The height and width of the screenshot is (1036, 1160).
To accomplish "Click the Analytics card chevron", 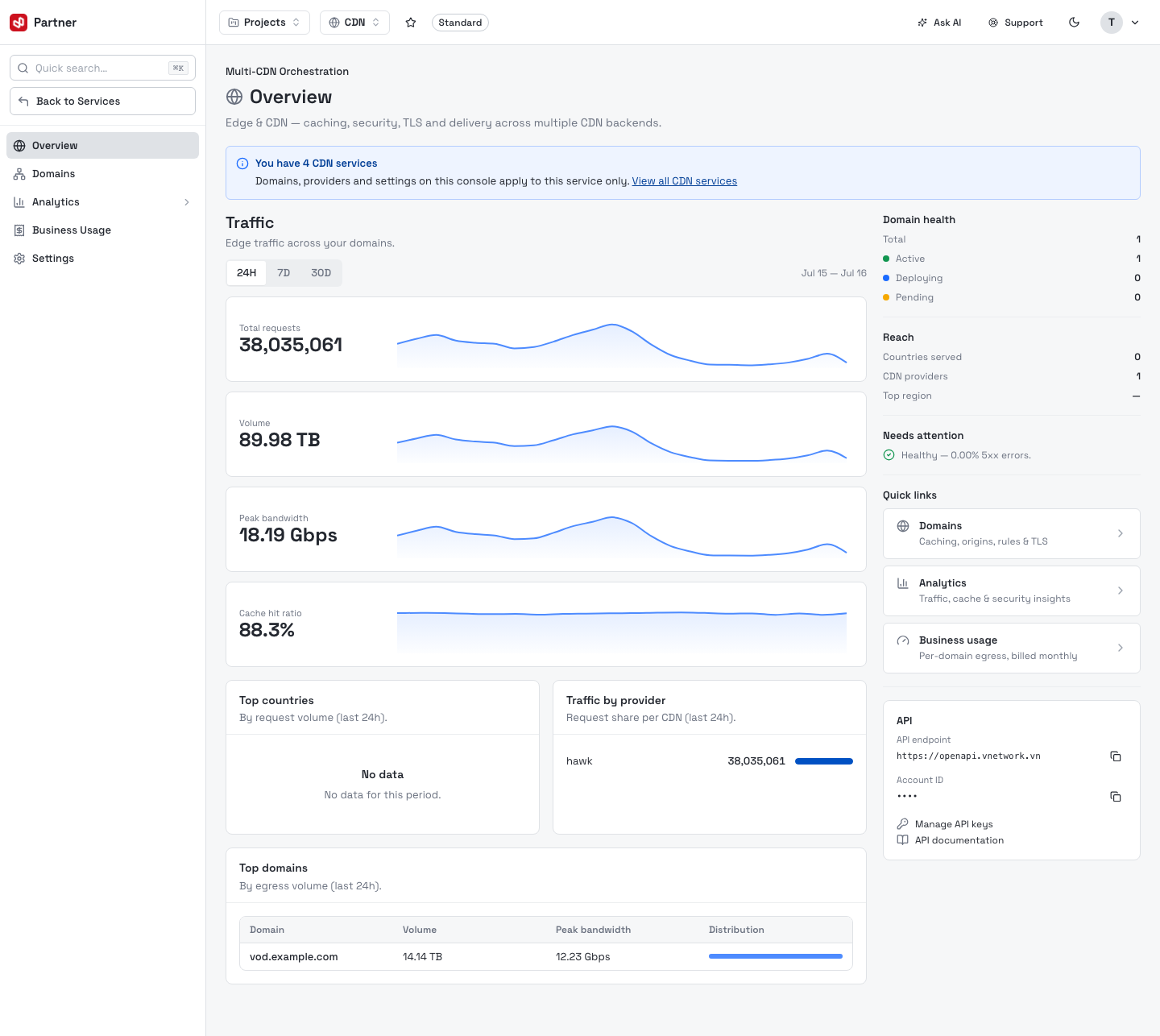I will coord(1121,591).
